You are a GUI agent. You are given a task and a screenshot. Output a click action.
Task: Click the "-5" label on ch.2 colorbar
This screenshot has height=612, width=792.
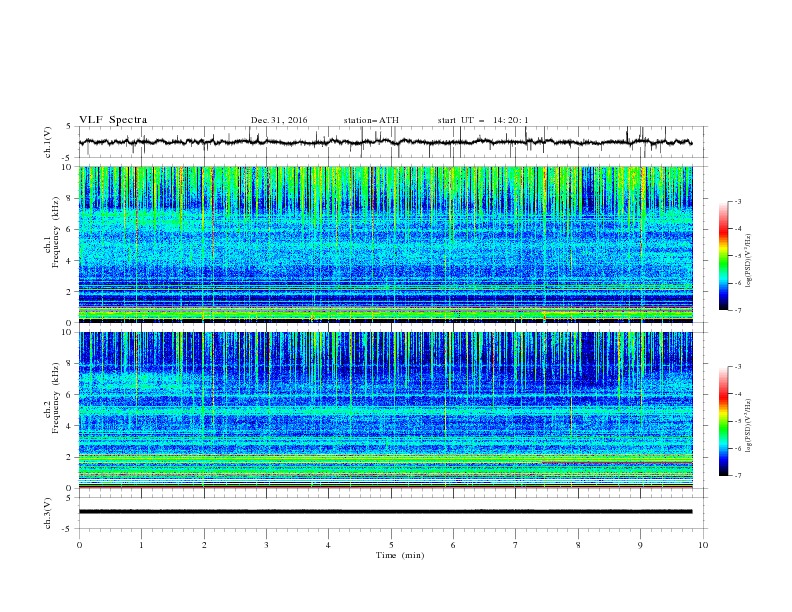(738, 421)
